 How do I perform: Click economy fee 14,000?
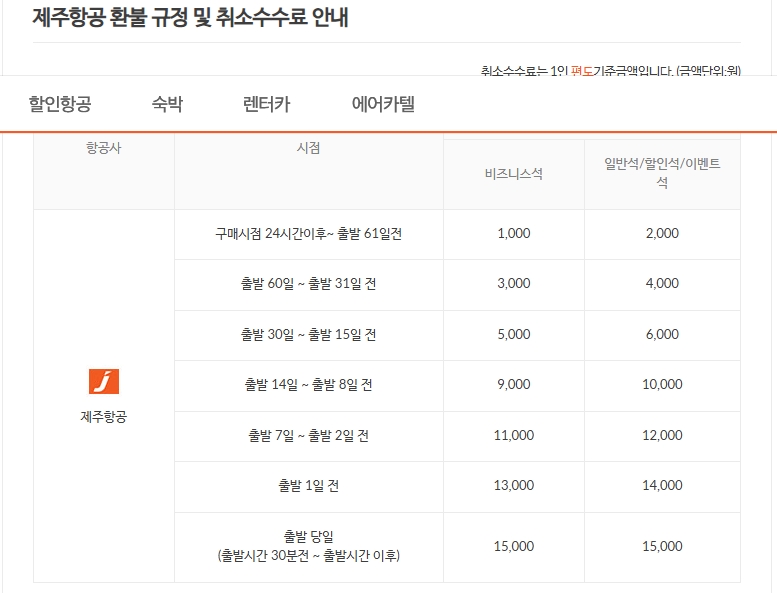pyautogui.click(x=662, y=485)
